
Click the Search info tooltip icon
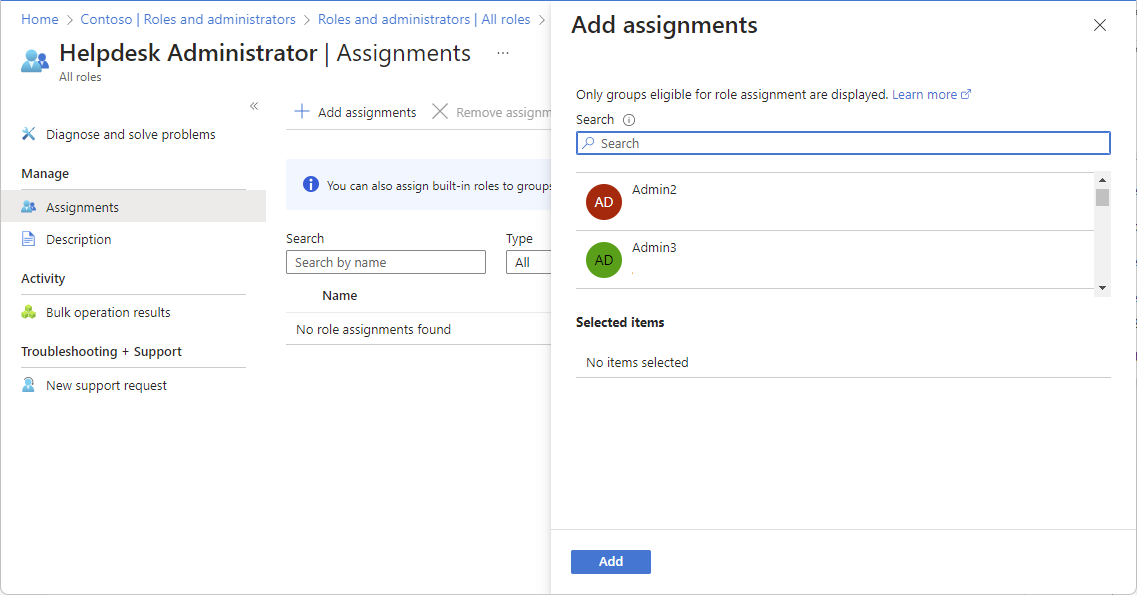[629, 120]
